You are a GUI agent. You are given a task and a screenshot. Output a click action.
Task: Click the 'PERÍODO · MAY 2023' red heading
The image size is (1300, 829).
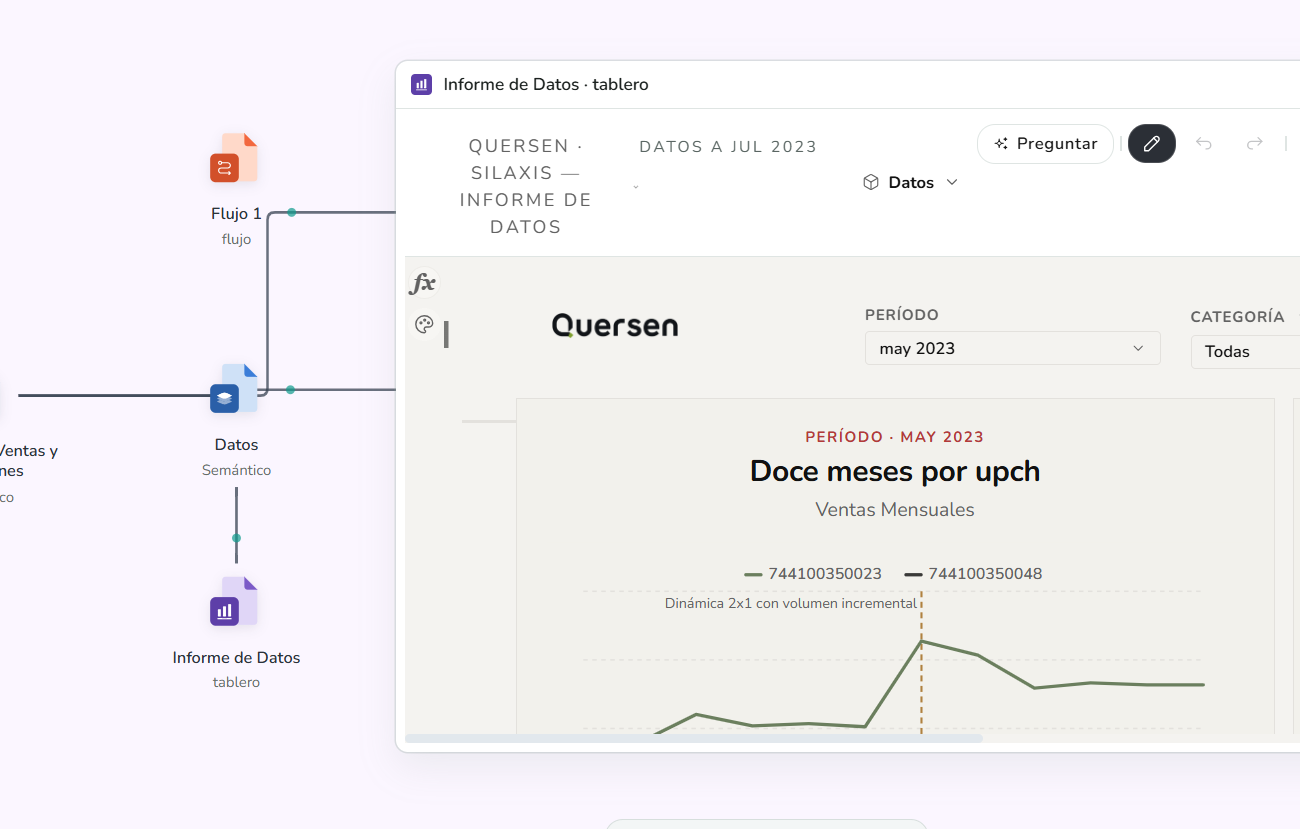coord(895,437)
